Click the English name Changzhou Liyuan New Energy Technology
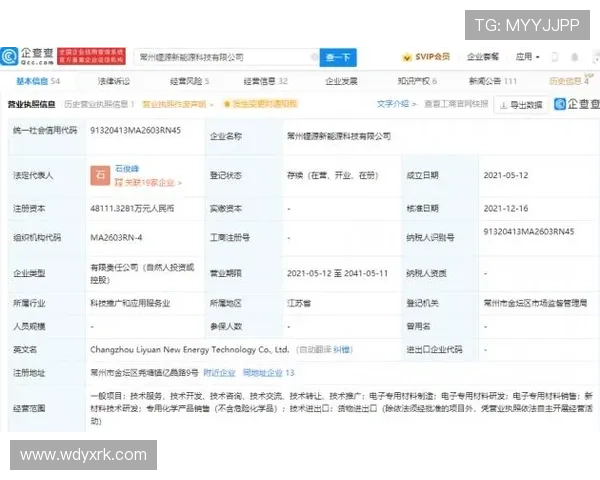Viewport: 600px width, 480px height. (189, 349)
